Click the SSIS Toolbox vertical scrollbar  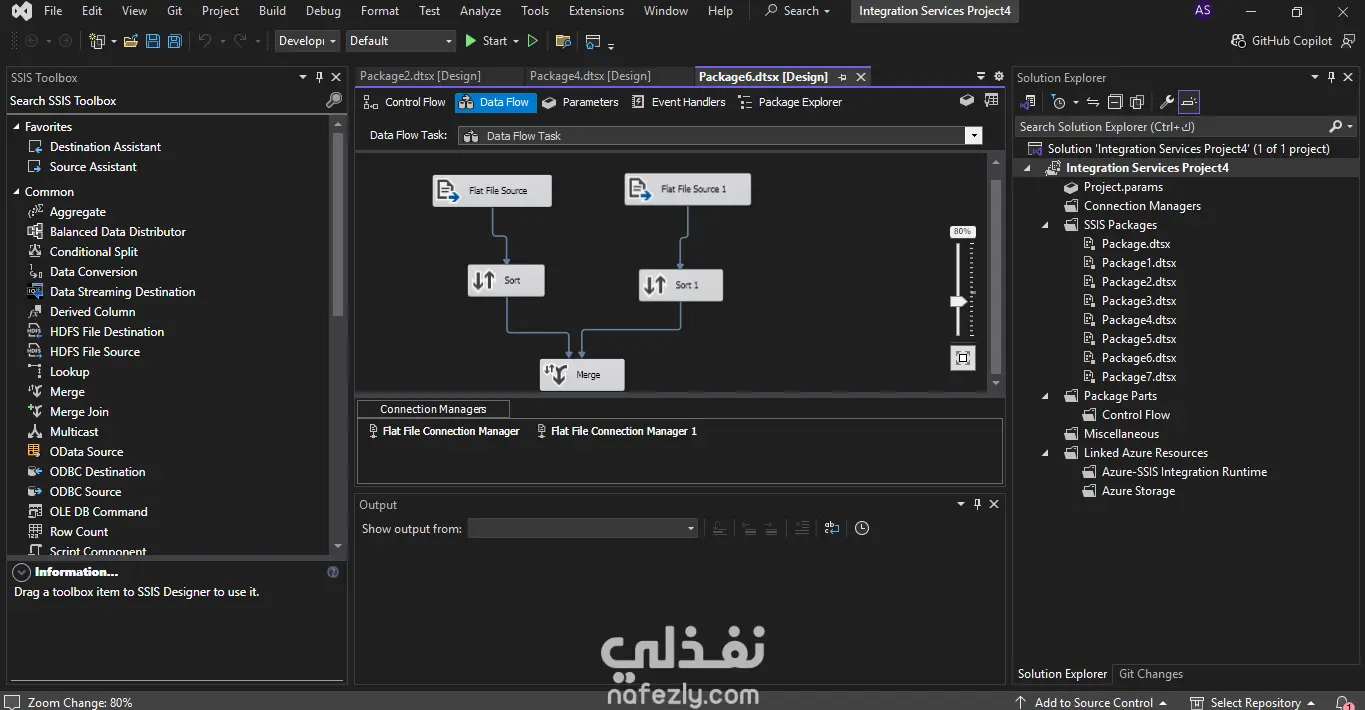click(x=337, y=225)
